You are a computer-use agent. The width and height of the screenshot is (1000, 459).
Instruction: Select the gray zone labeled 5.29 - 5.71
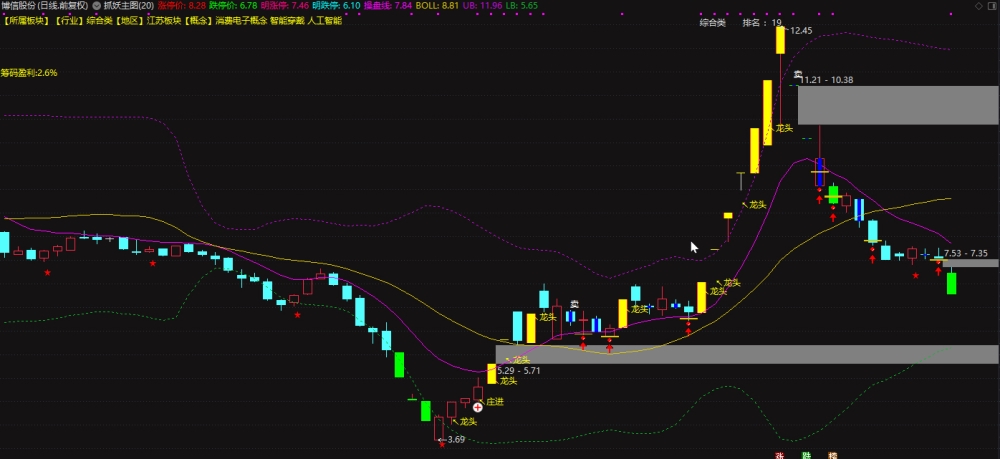(747, 354)
